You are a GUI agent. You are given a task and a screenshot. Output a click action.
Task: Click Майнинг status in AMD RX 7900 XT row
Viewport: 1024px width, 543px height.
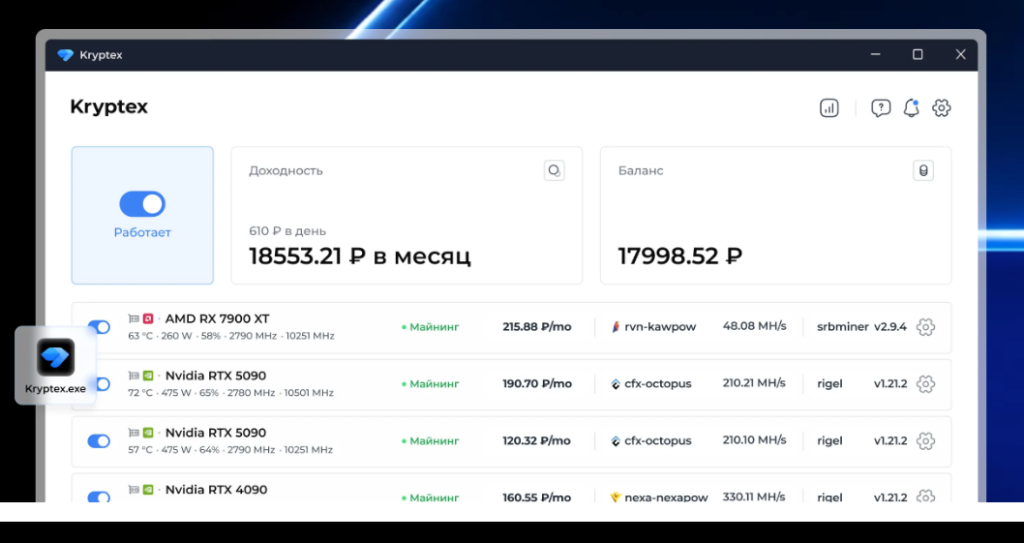(x=430, y=327)
